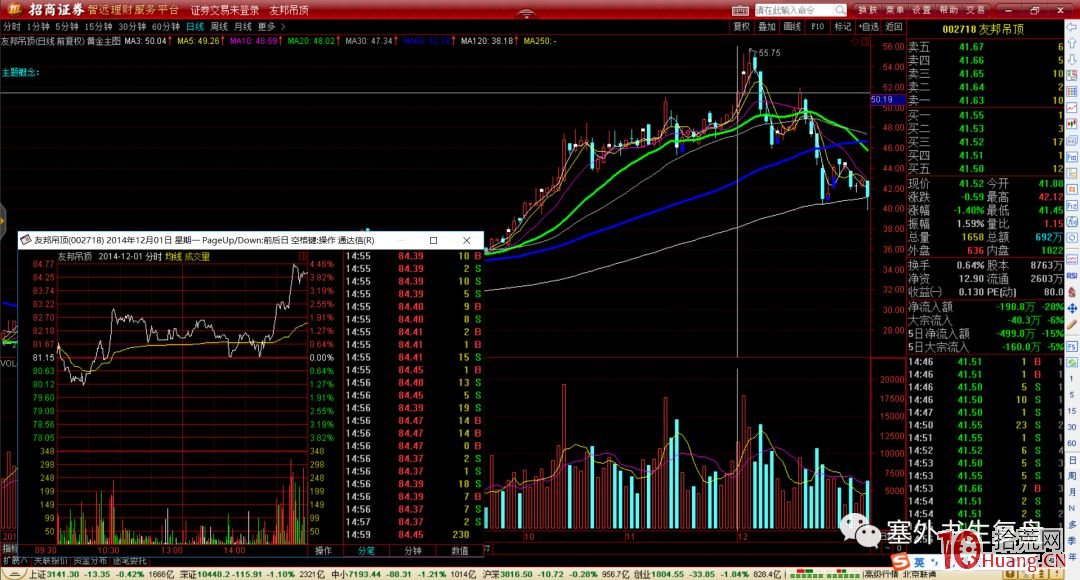Select the 日线 daily chart tab

point(195,26)
